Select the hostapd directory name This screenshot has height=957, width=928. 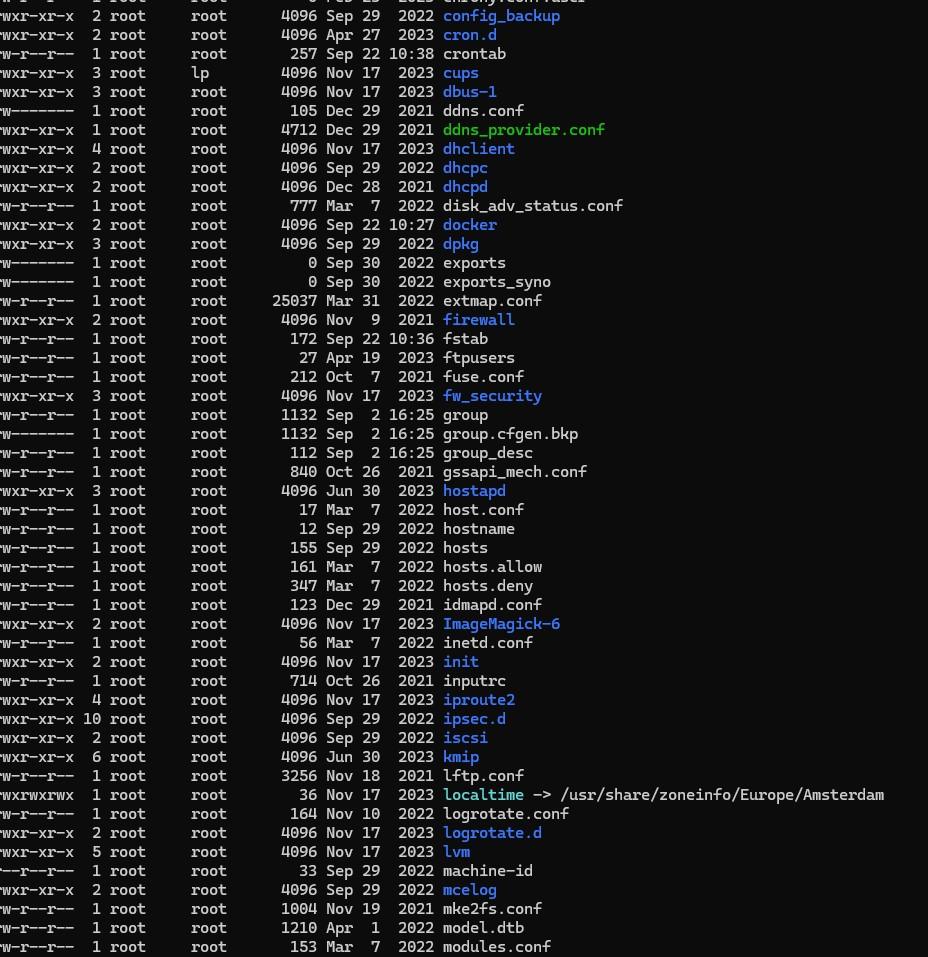click(474, 491)
